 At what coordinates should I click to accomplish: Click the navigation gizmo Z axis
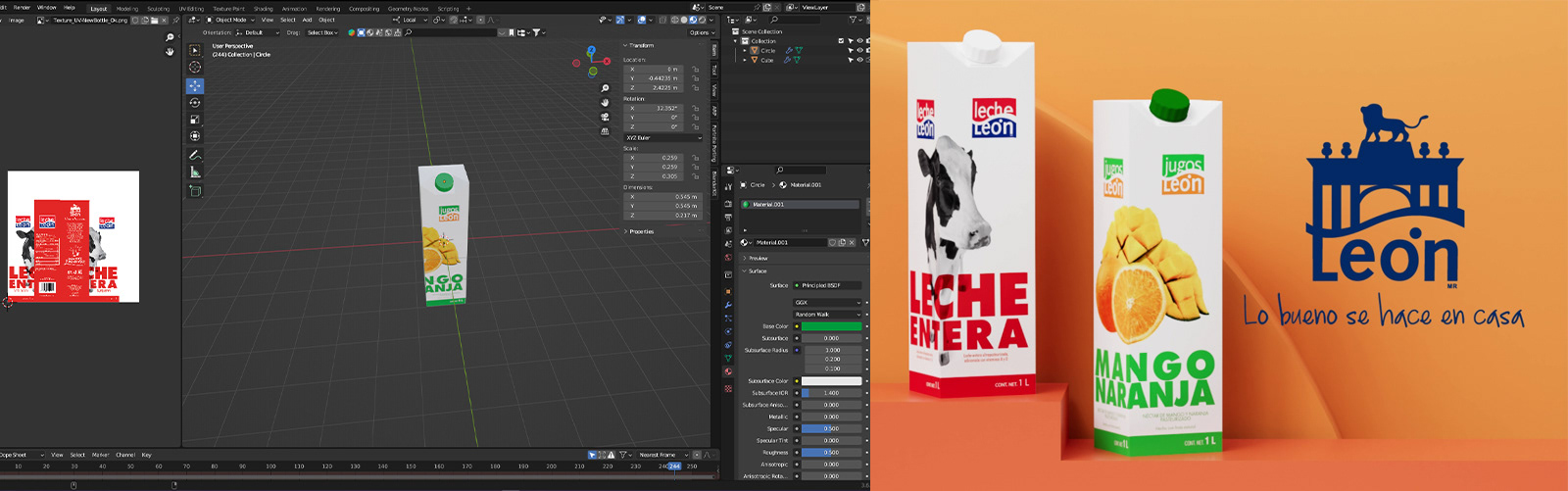pyautogui.click(x=592, y=50)
